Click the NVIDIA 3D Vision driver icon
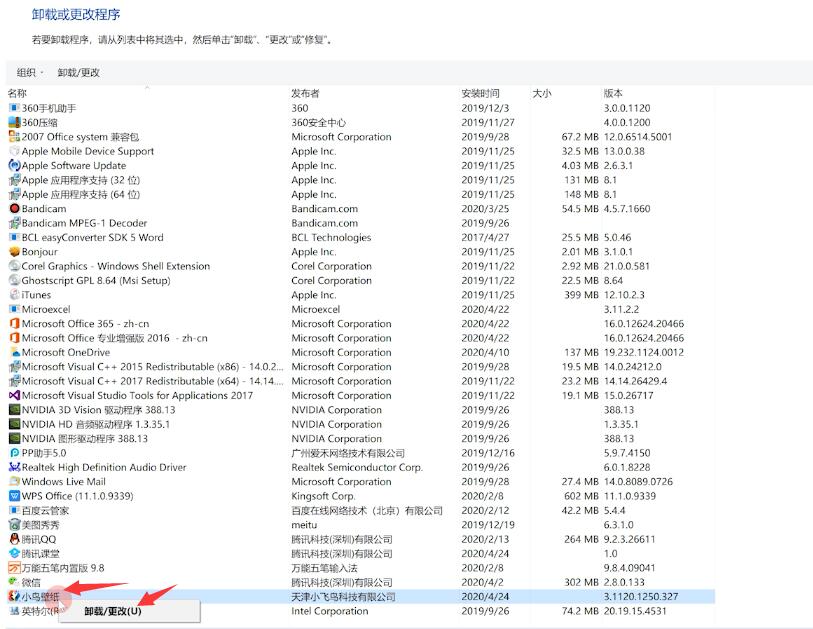Viewport: 813px width, 629px height. click(15, 410)
